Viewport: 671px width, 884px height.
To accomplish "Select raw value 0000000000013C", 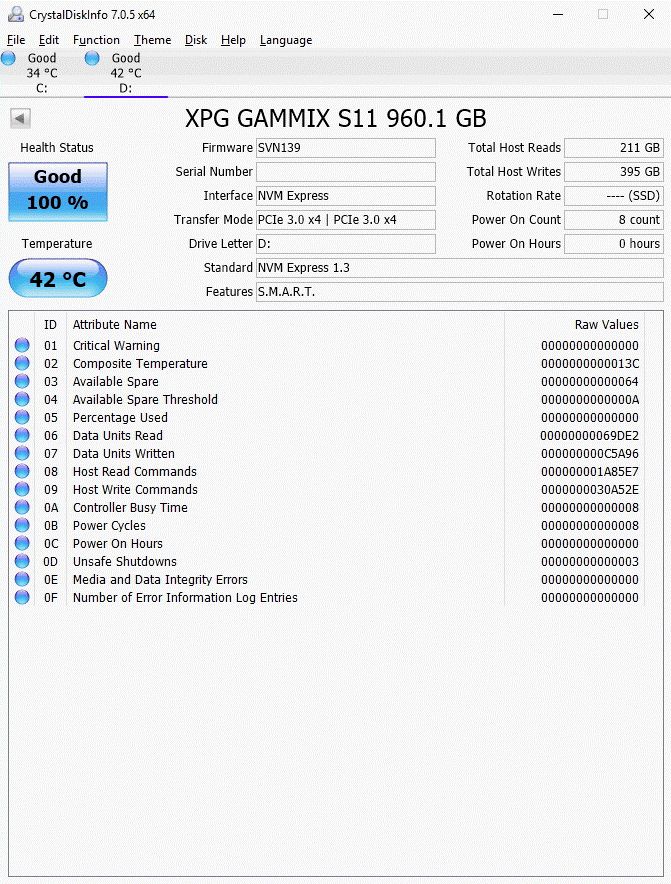I will coord(590,364).
